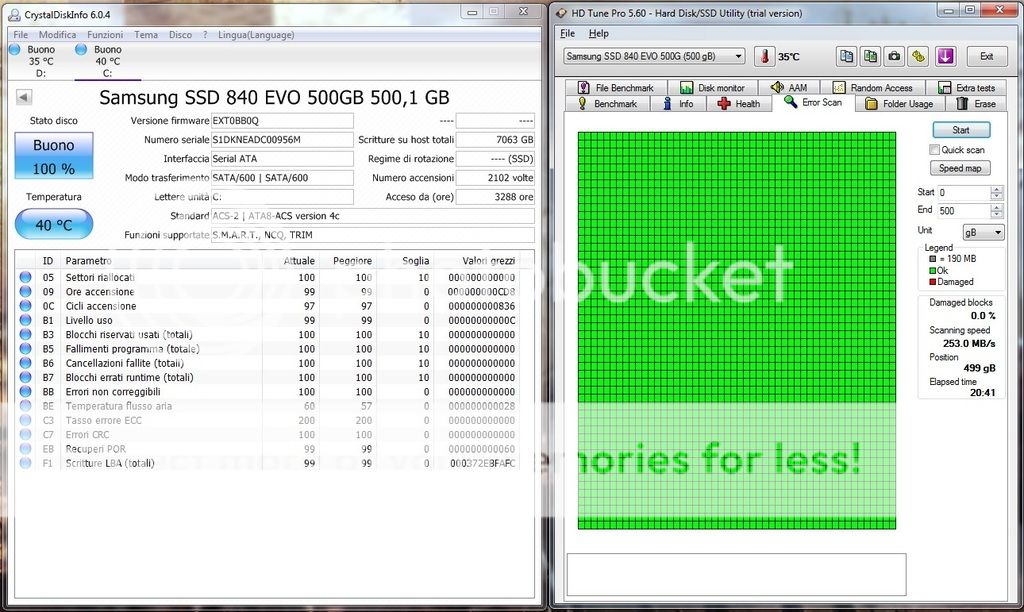1024x612 pixels.
Task: Open the Funzioni menu
Action: point(105,35)
